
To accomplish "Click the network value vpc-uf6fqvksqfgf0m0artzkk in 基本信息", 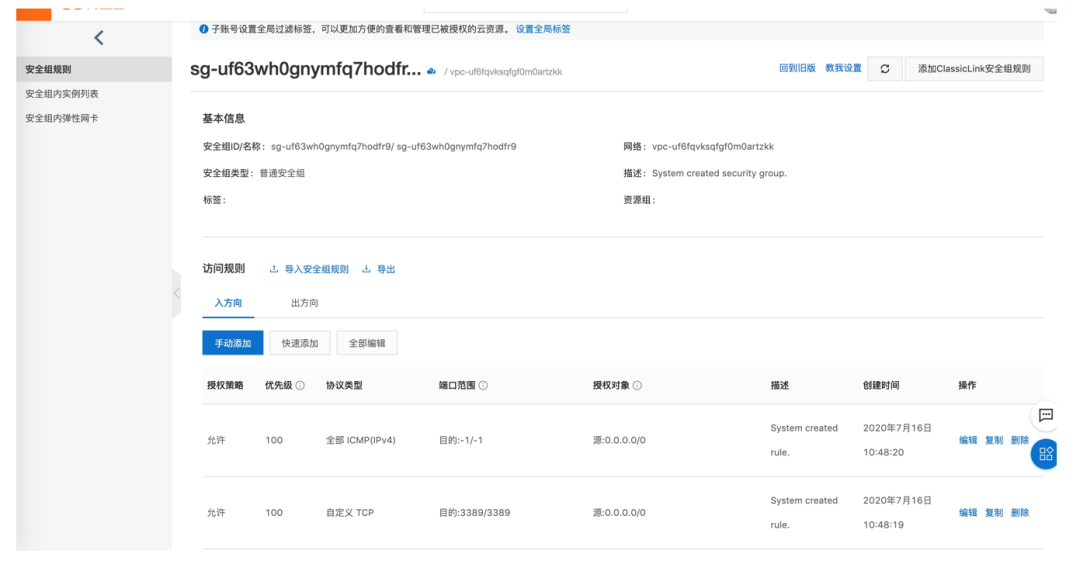I will [713, 147].
